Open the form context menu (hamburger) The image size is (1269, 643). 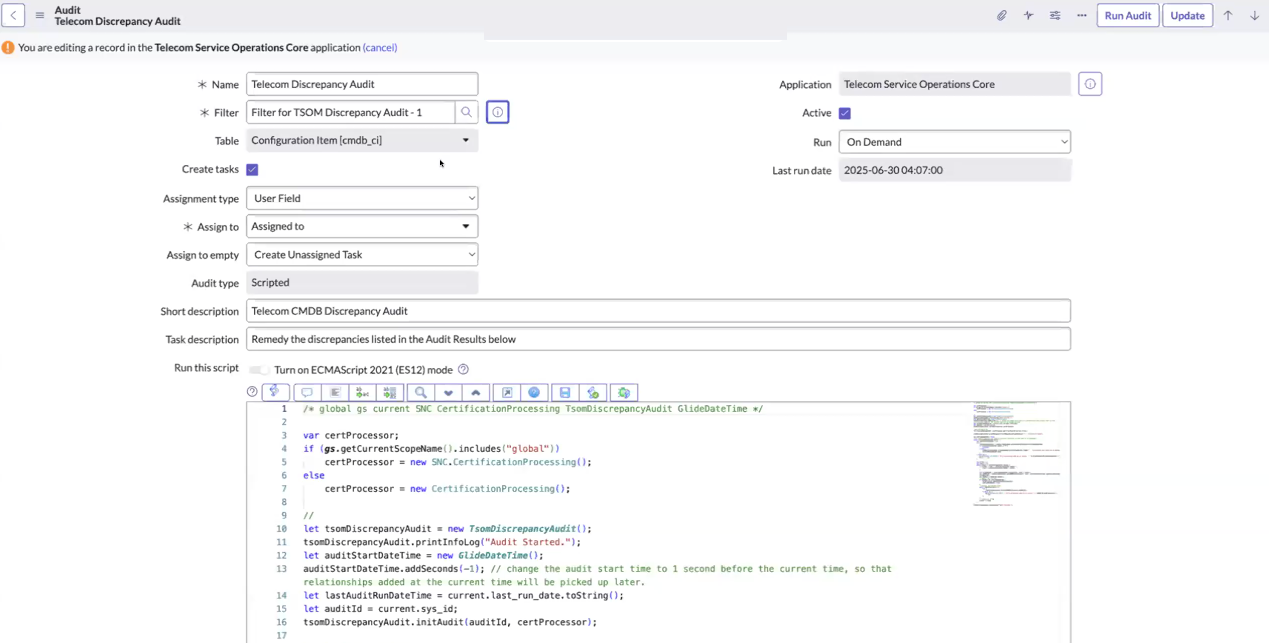coord(40,15)
